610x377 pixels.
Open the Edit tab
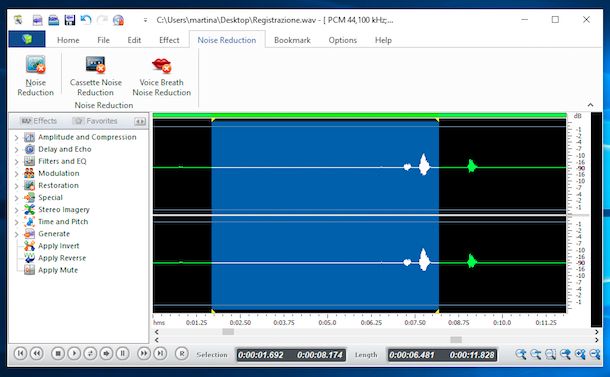134,40
